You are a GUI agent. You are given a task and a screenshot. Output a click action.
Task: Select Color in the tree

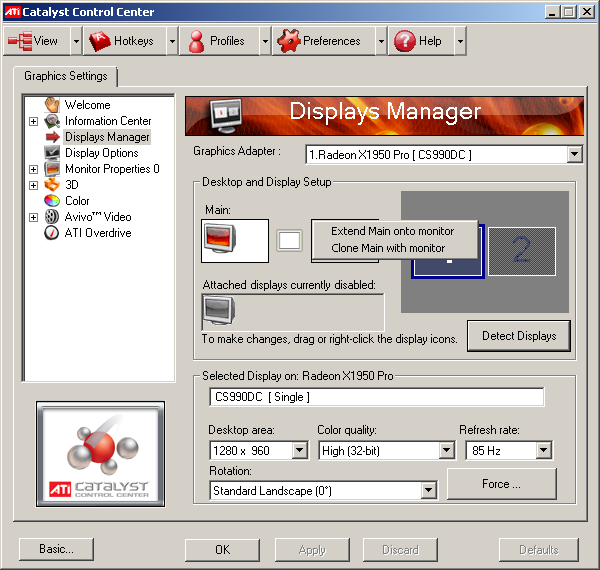point(77,201)
